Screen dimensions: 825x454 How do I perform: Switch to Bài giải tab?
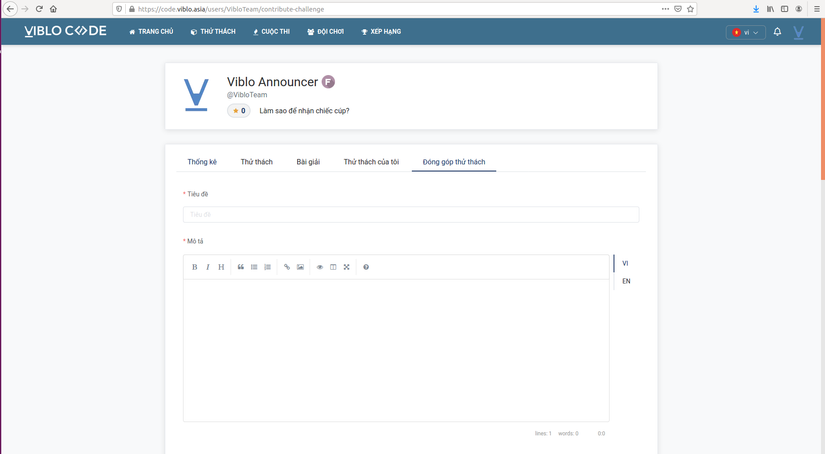pos(308,162)
